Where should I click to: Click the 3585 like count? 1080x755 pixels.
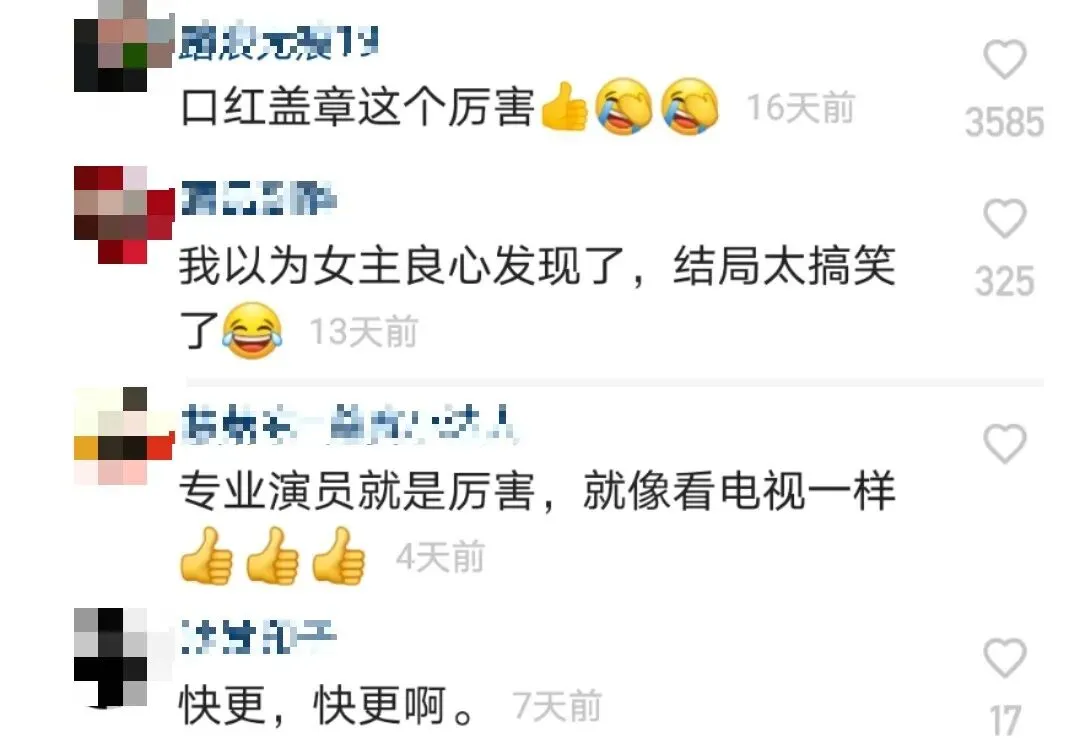(x=1005, y=122)
